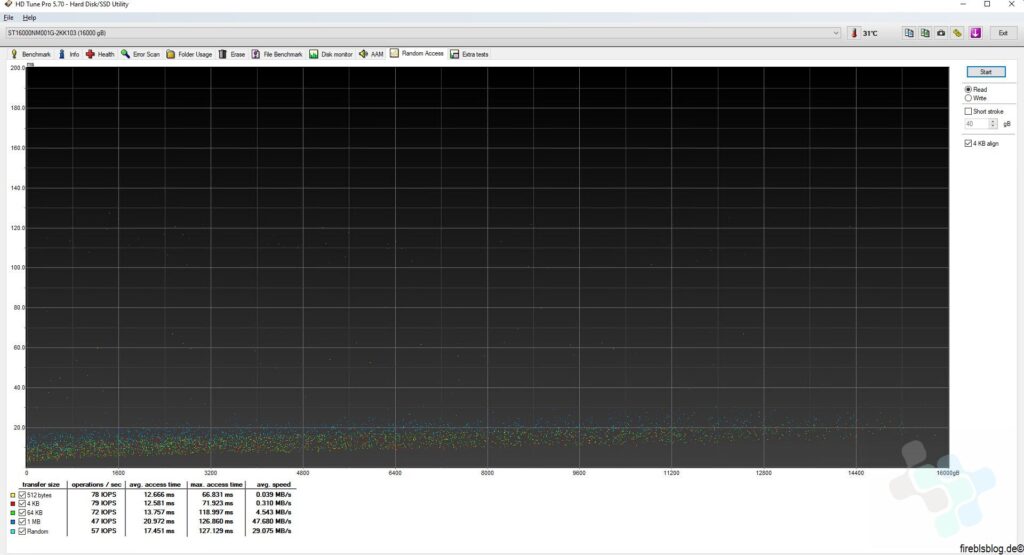Click the short stroke size input field

(975, 123)
